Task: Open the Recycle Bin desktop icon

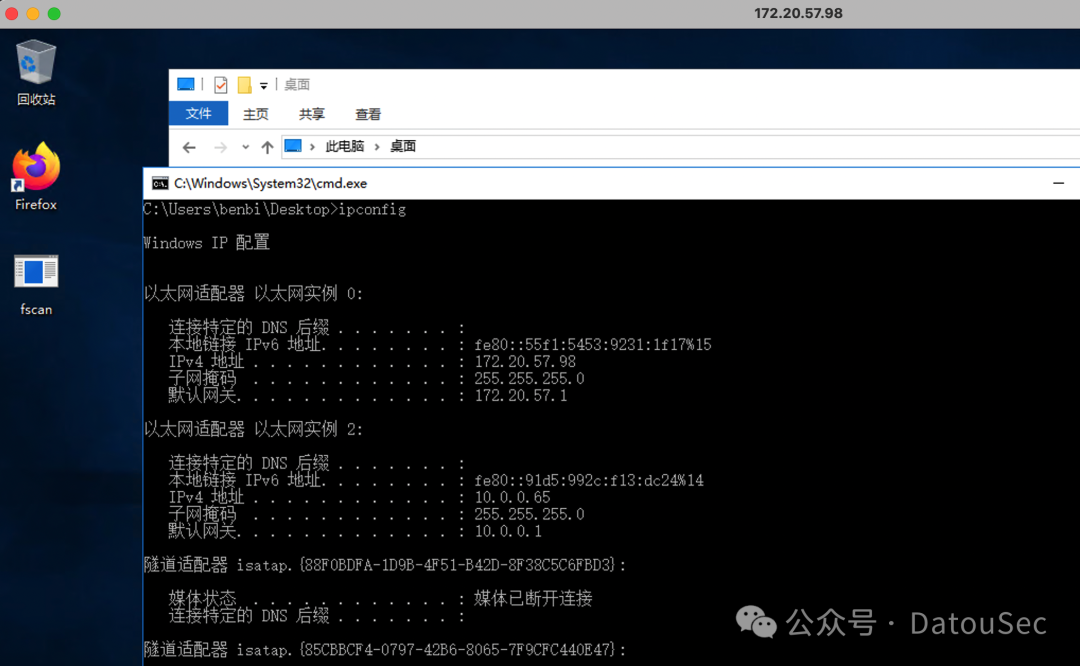Action: [x=36, y=72]
